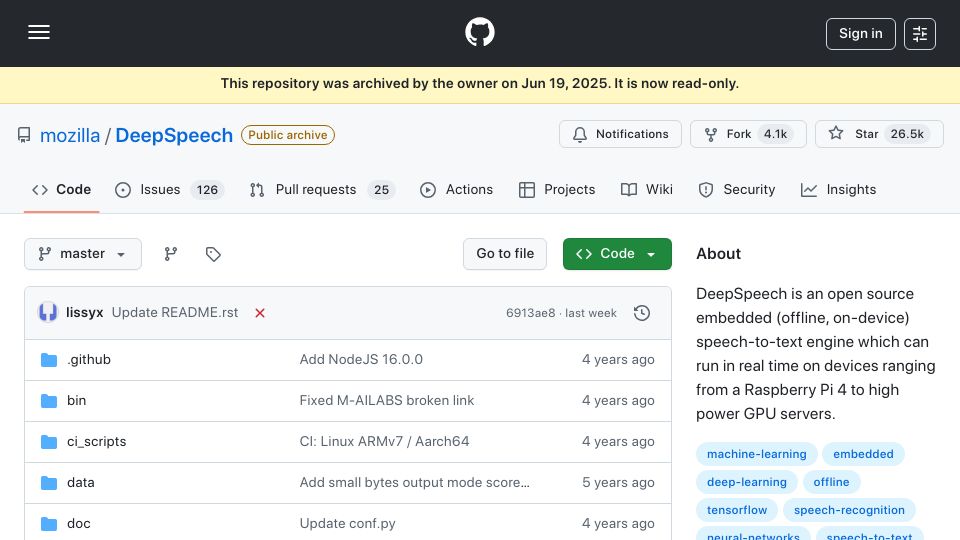Open the Security tab
960x540 pixels.
pyautogui.click(x=737, y=190)
